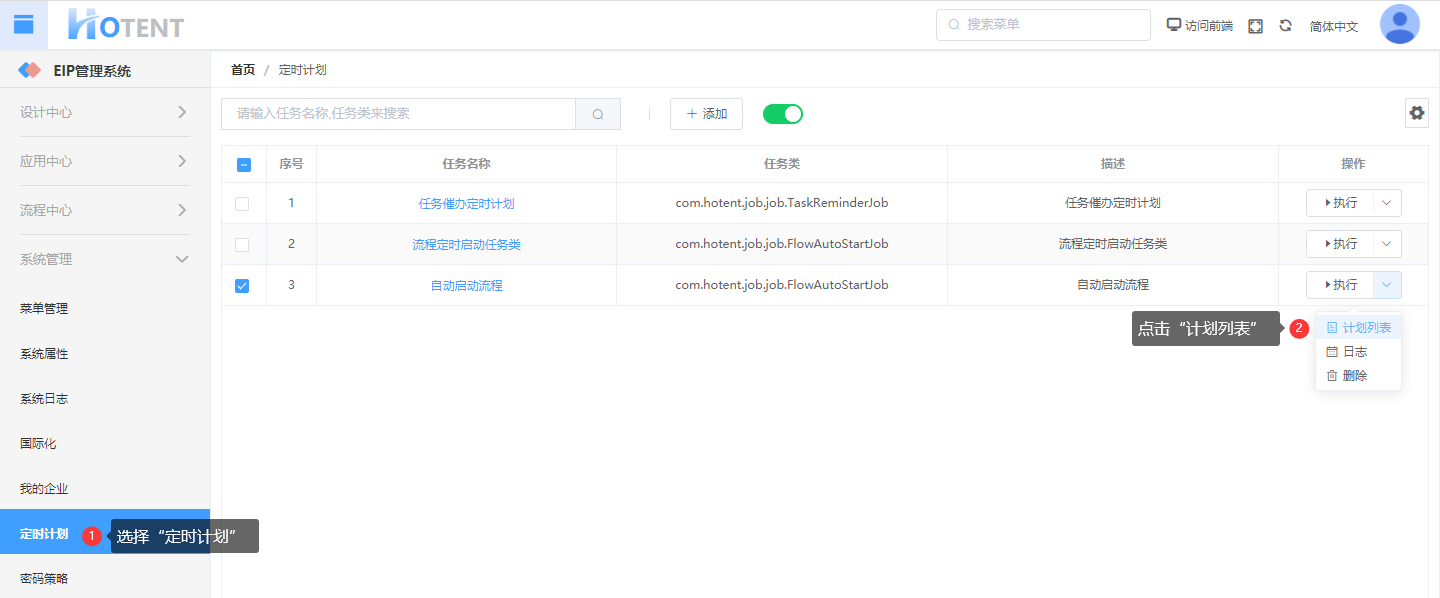Screen dimensions: 1440x598
Task: Click the search magnifier button beside task input
Action: click(598, 114)
